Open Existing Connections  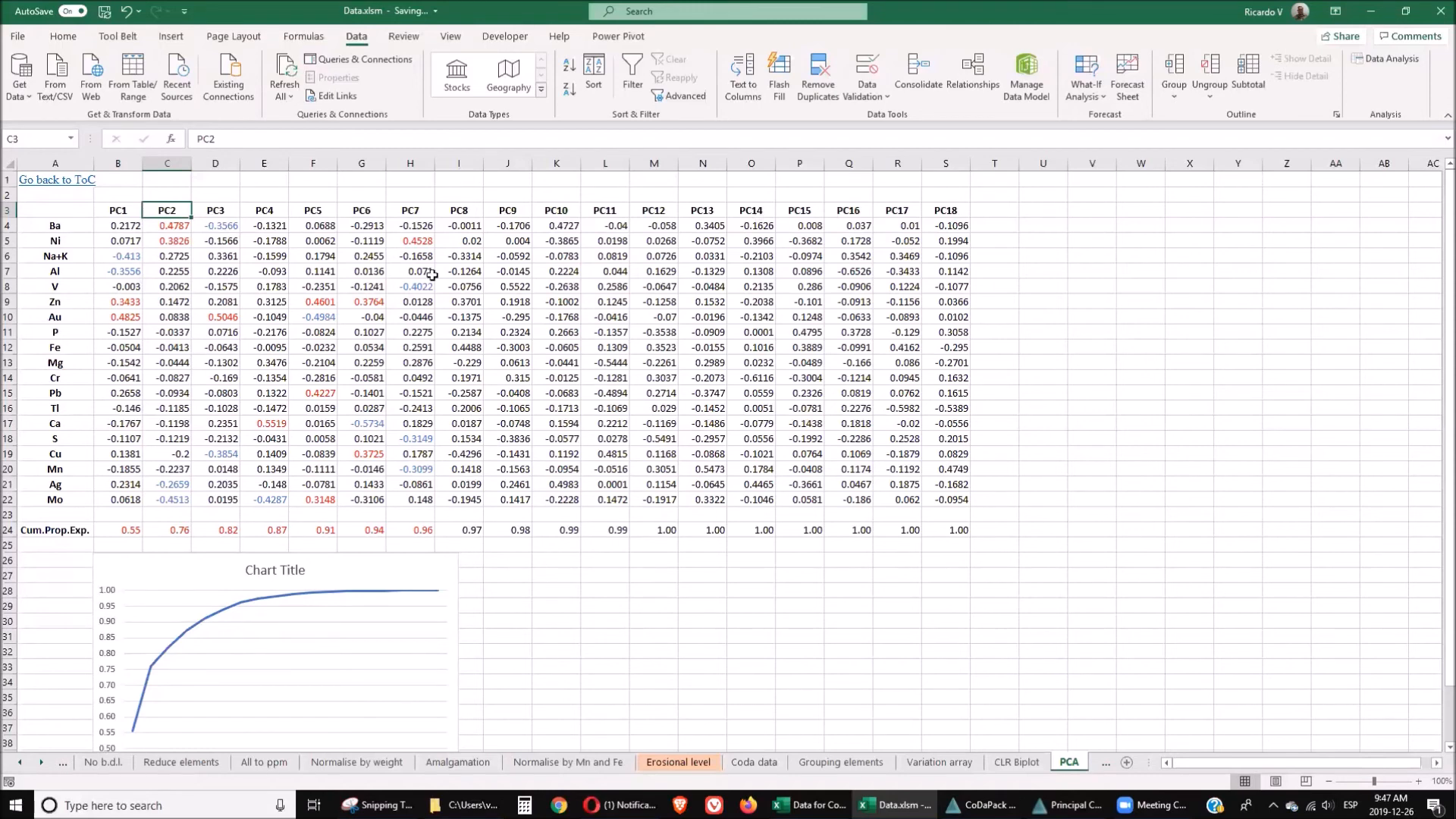click(x=228, y=77)
